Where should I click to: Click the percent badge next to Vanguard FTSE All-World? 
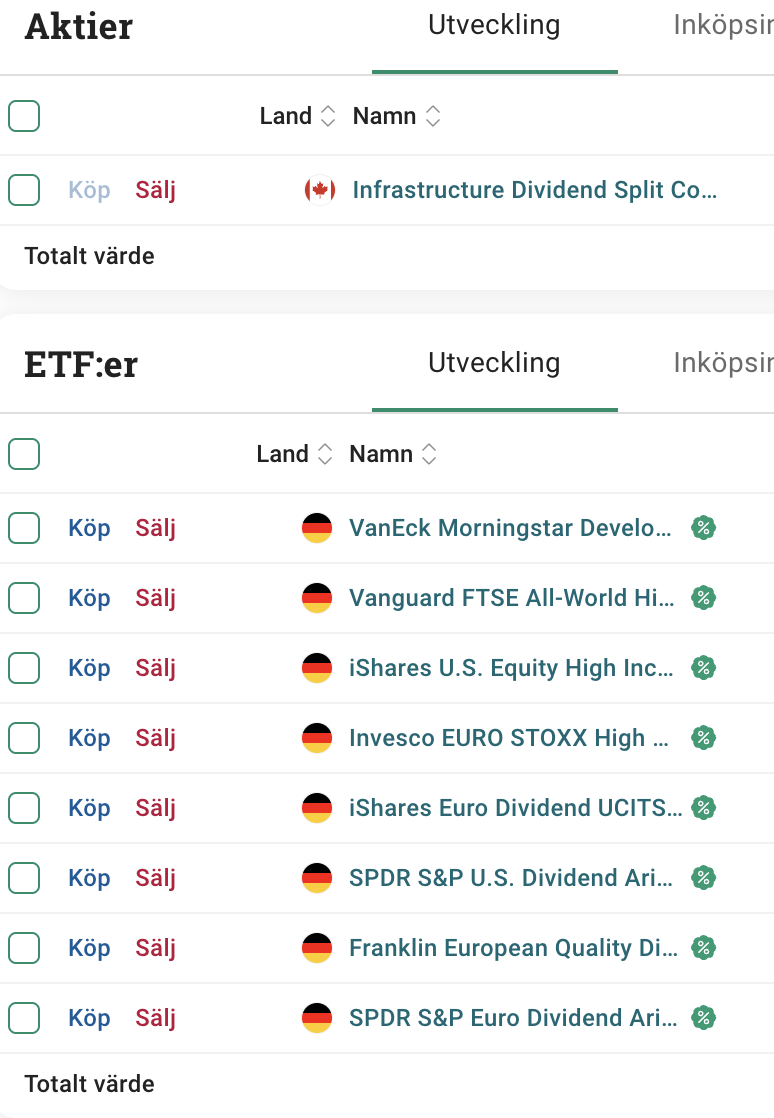tap(704, 598)
